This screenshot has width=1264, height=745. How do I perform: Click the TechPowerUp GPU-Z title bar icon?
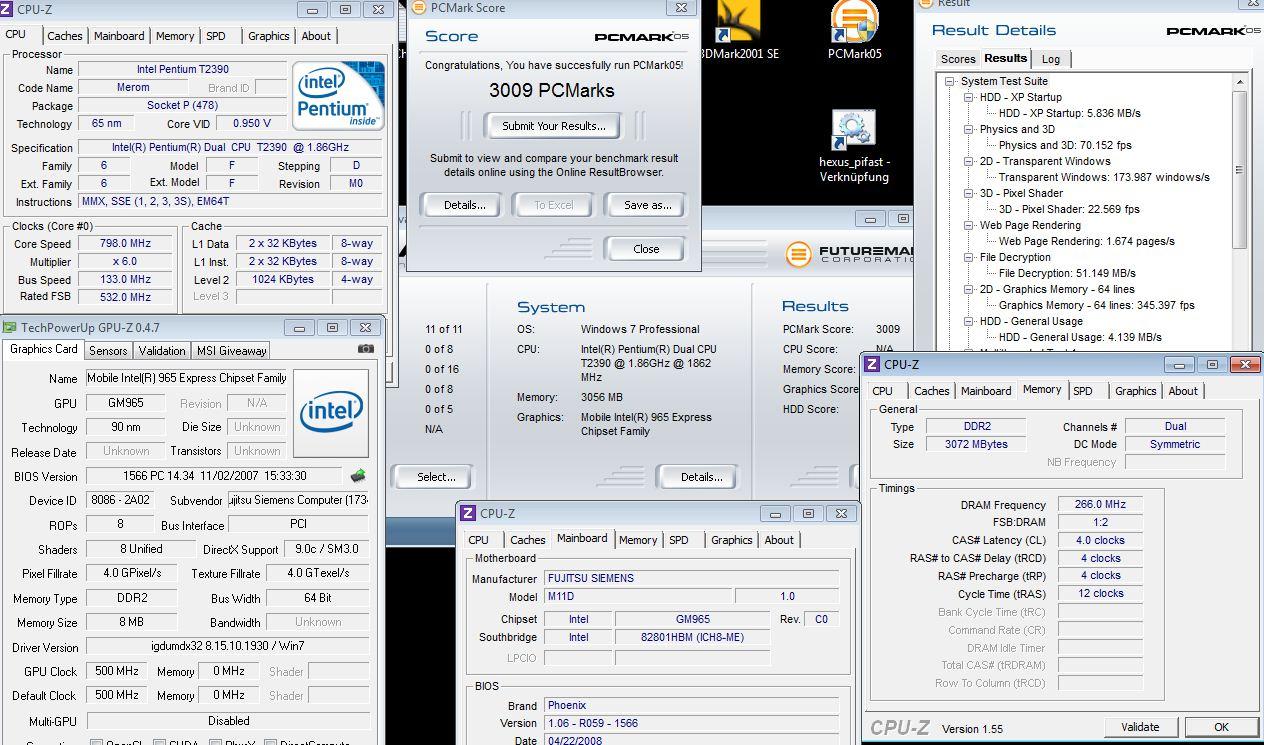click(x=9, y=327)
